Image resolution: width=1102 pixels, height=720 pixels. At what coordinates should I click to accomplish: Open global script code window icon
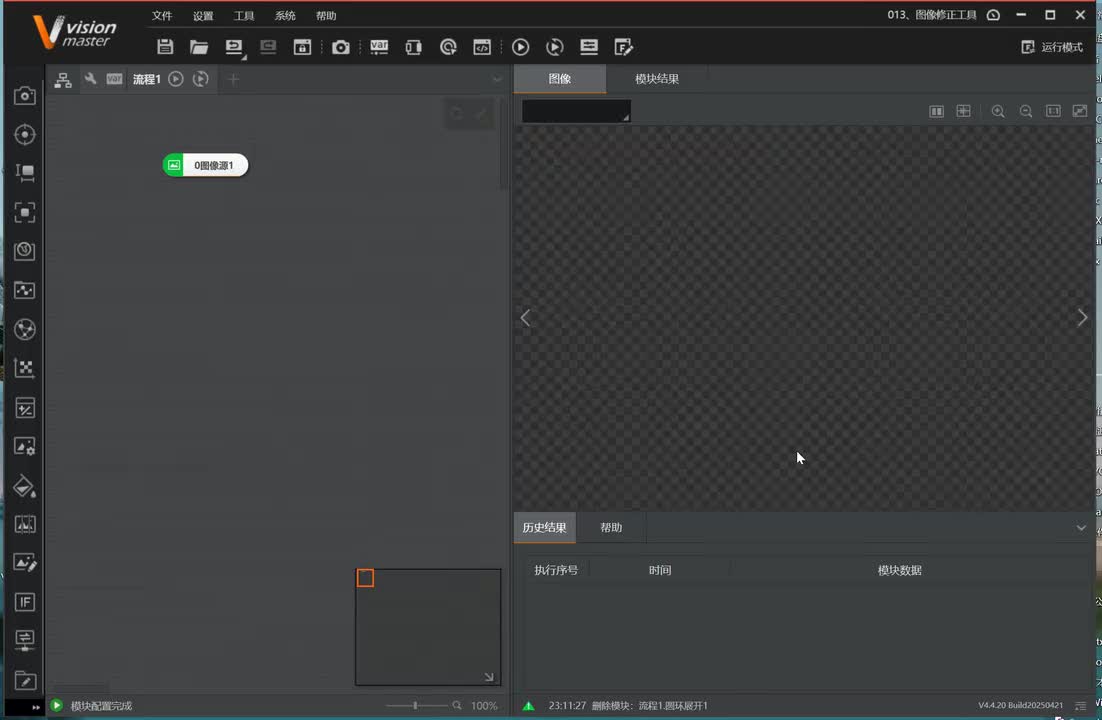(482, 47)
